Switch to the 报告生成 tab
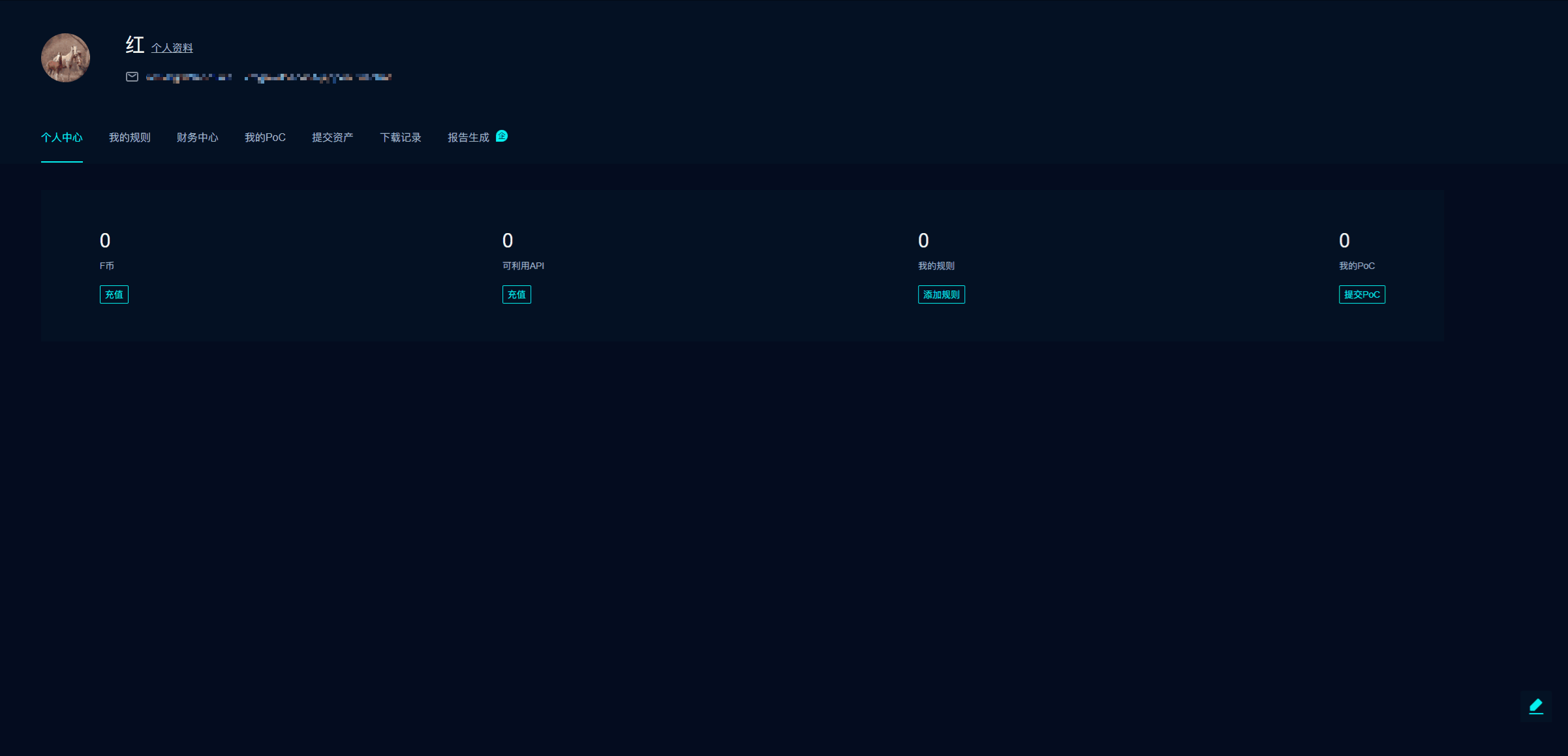 click(468, 137)
